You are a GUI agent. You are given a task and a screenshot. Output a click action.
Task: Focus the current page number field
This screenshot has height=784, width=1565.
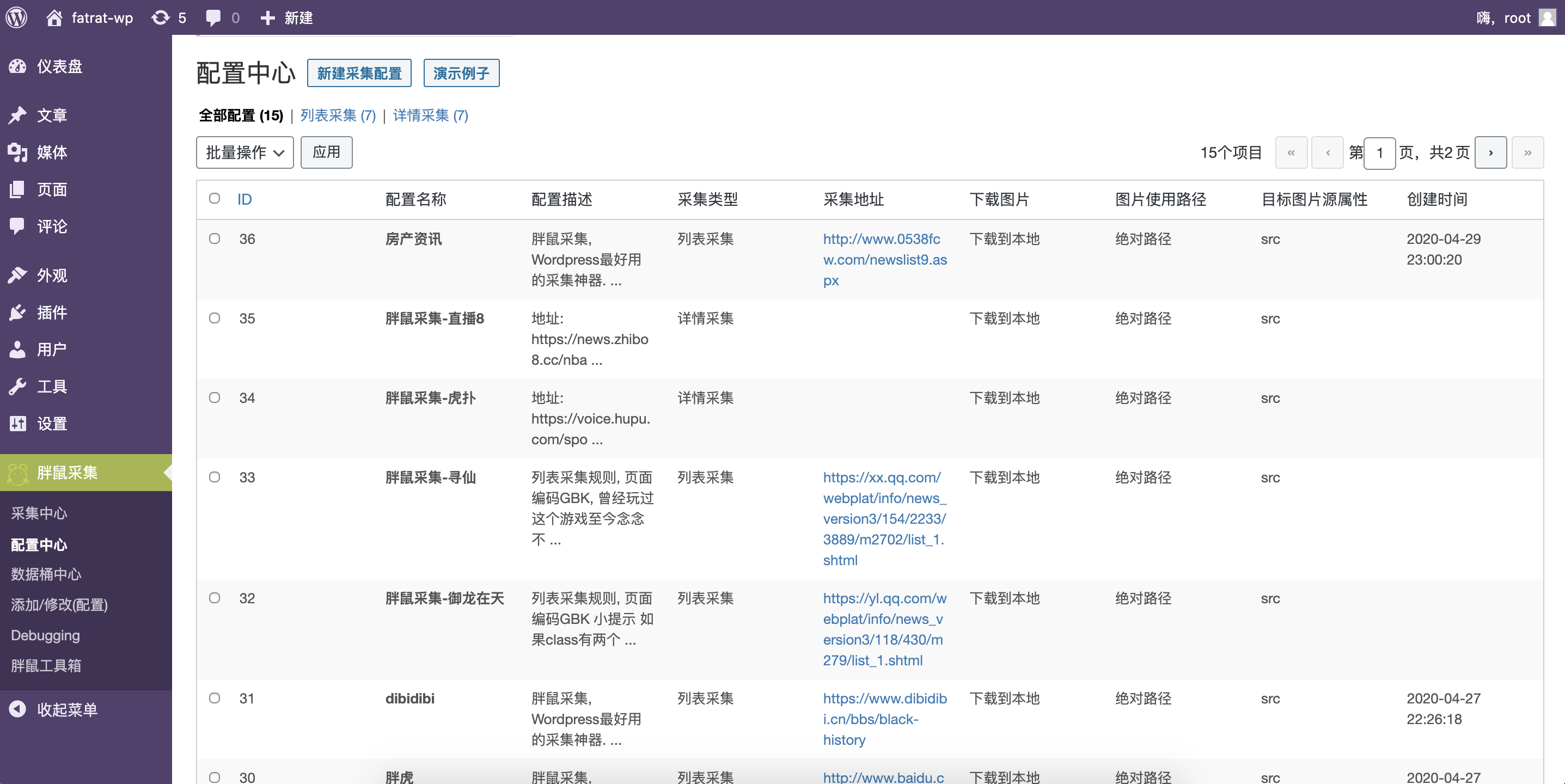(1380, 152)
